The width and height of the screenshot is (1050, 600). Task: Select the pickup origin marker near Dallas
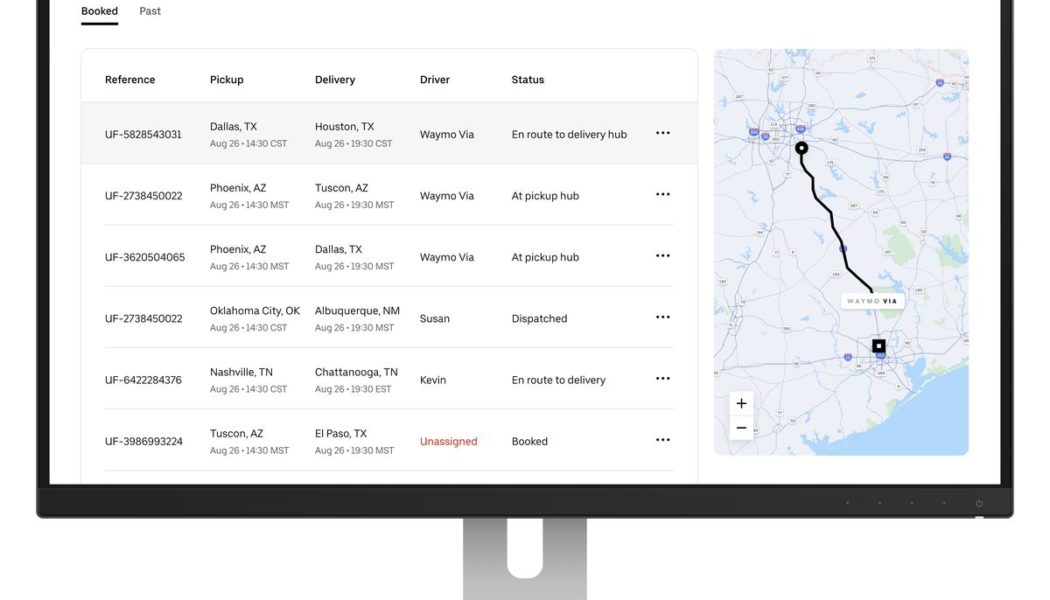(x=801, y=146)
